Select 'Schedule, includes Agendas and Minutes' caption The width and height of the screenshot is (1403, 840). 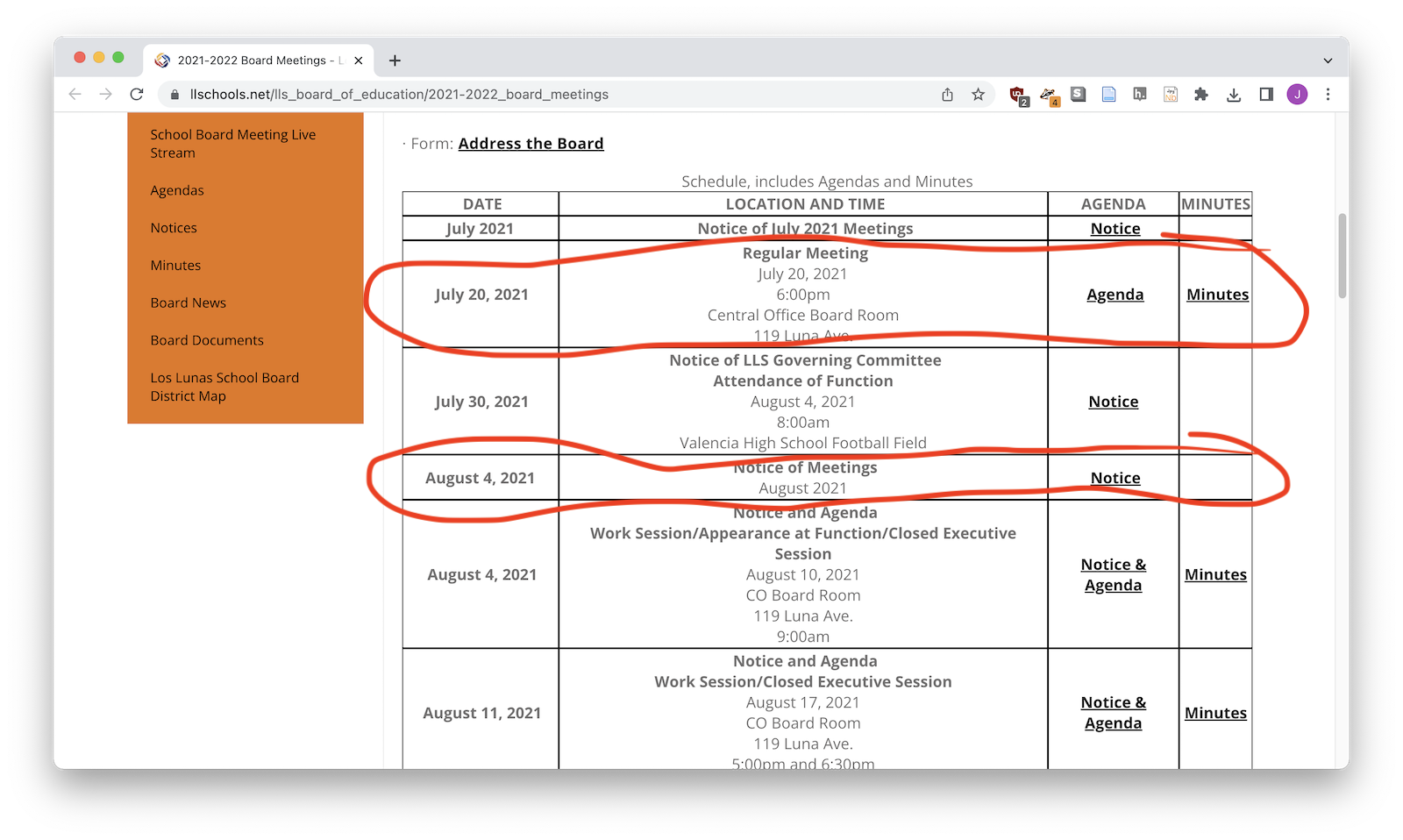[x=827, y=182]
